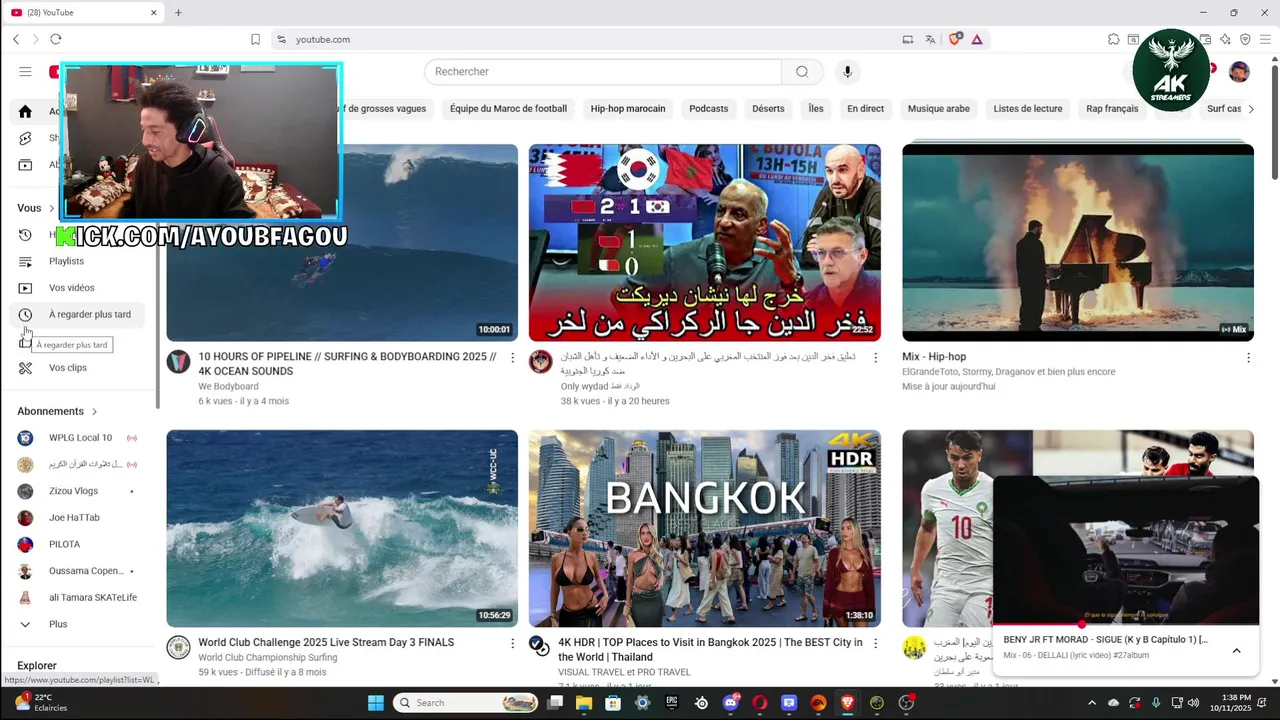Start voice search with the microphone icon

pyautogui.click(x=847, y=71)
